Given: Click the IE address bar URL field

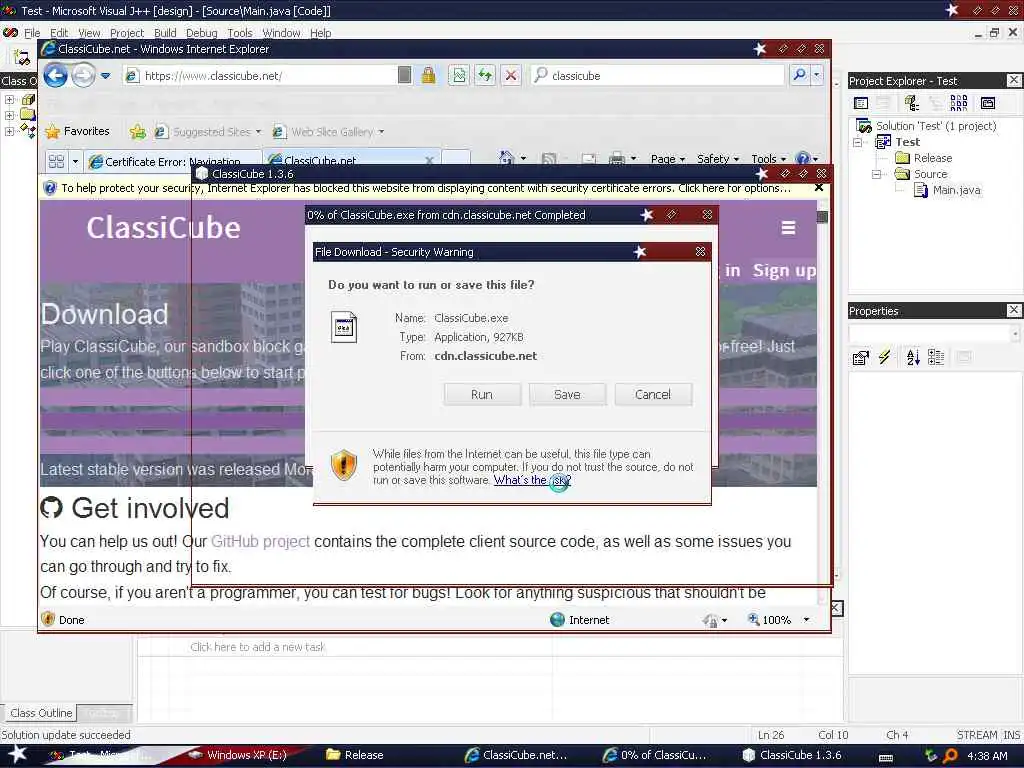Looking at the screenshot, I should point(261,76).
